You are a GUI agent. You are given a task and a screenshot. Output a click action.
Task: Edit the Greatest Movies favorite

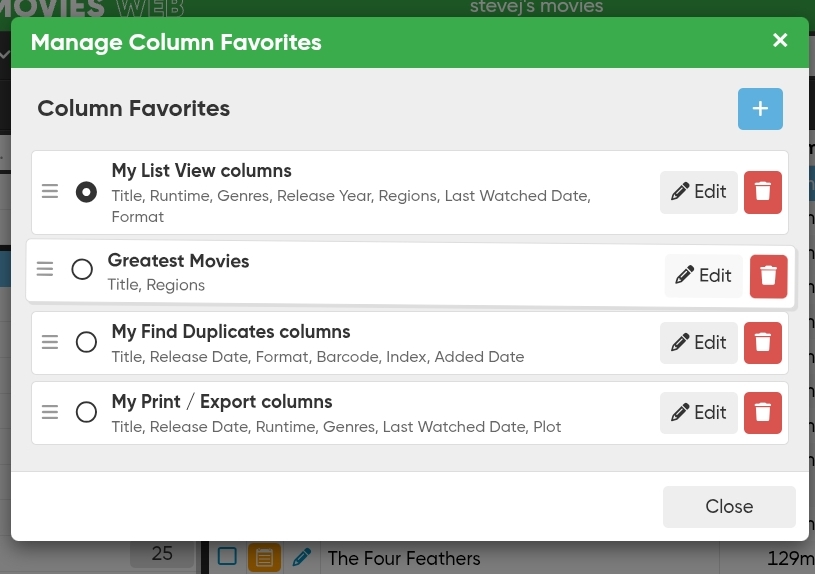(704, 276)
